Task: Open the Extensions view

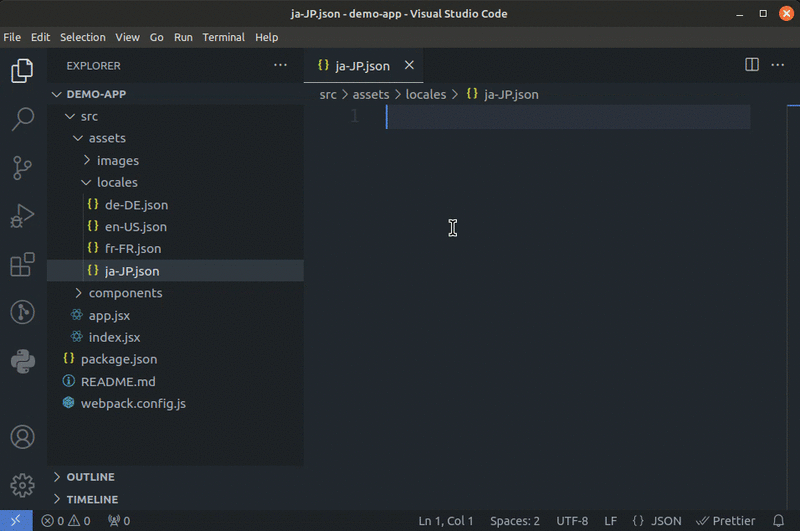Action: pos(22,265)
